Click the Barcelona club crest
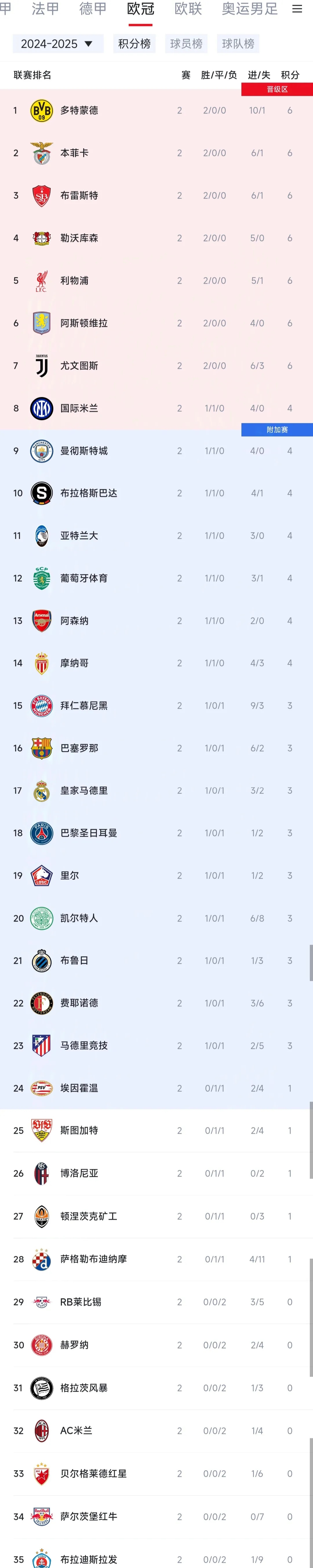 pyautogui.click(x=41, y=748)
